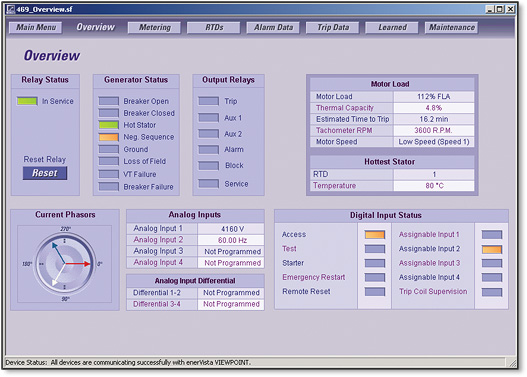Click the Assignable Input 1 indicator
The image size is (527, 377).
[x=492, y=235]
